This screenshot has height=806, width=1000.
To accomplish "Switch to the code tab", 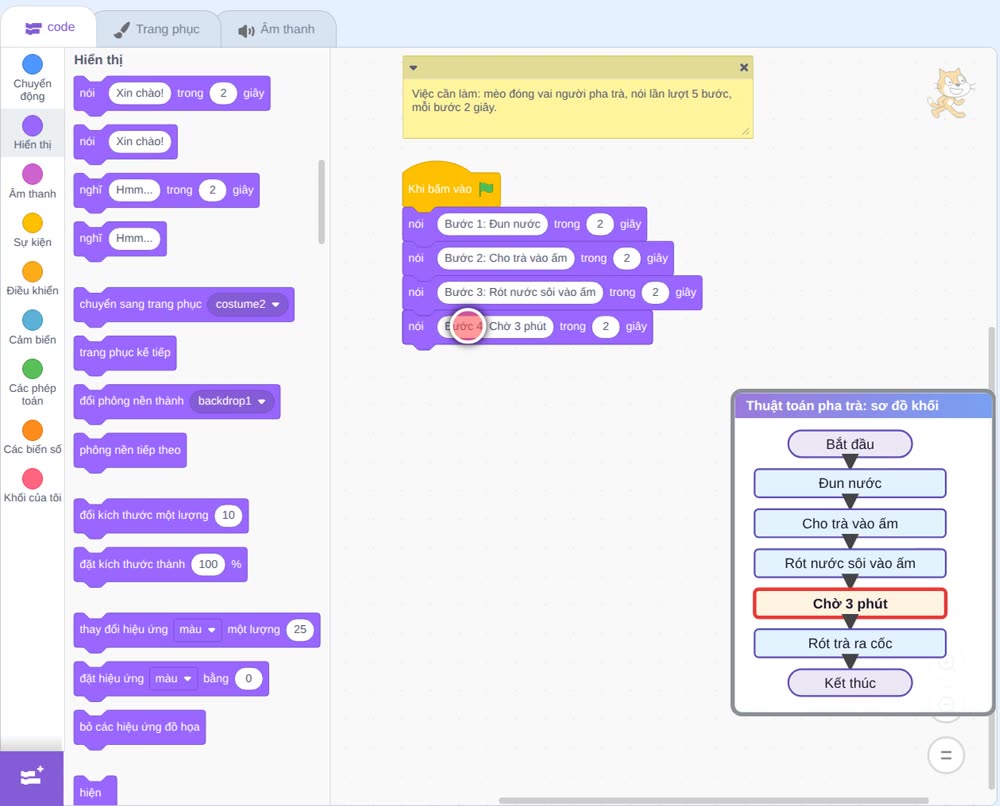I will pos(49,27).
